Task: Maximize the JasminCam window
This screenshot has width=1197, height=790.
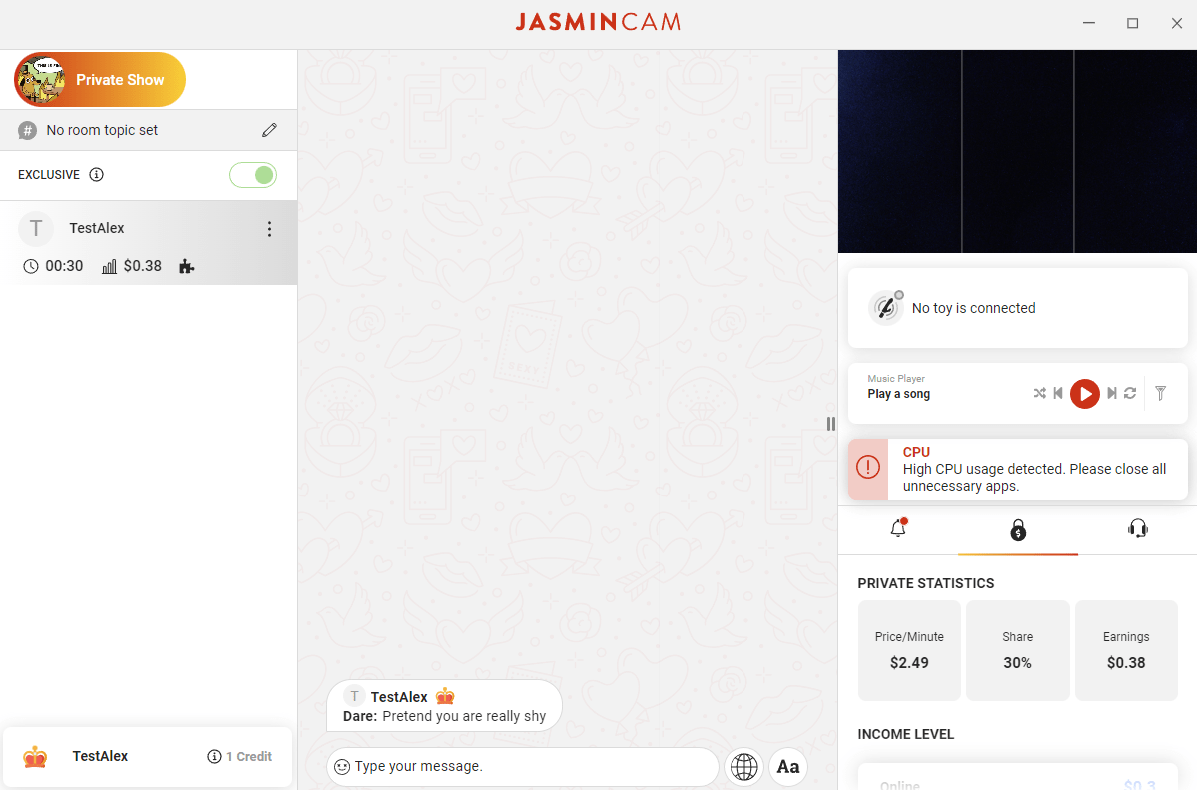Action: (1133, 23)
